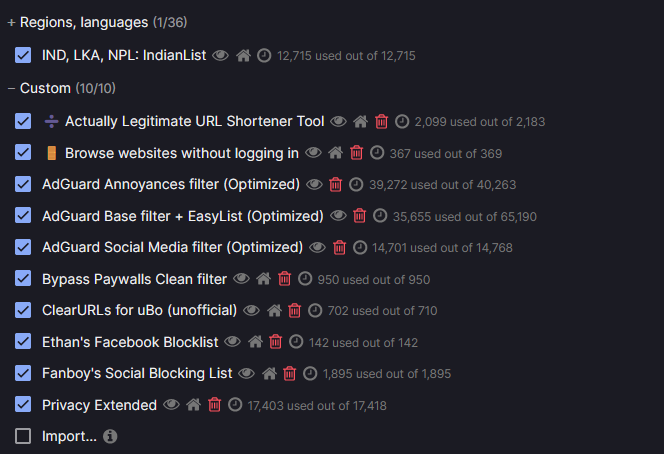Click the info icon next to Import
The width and height of the screenshot is (664, 454).
point(110,437)
